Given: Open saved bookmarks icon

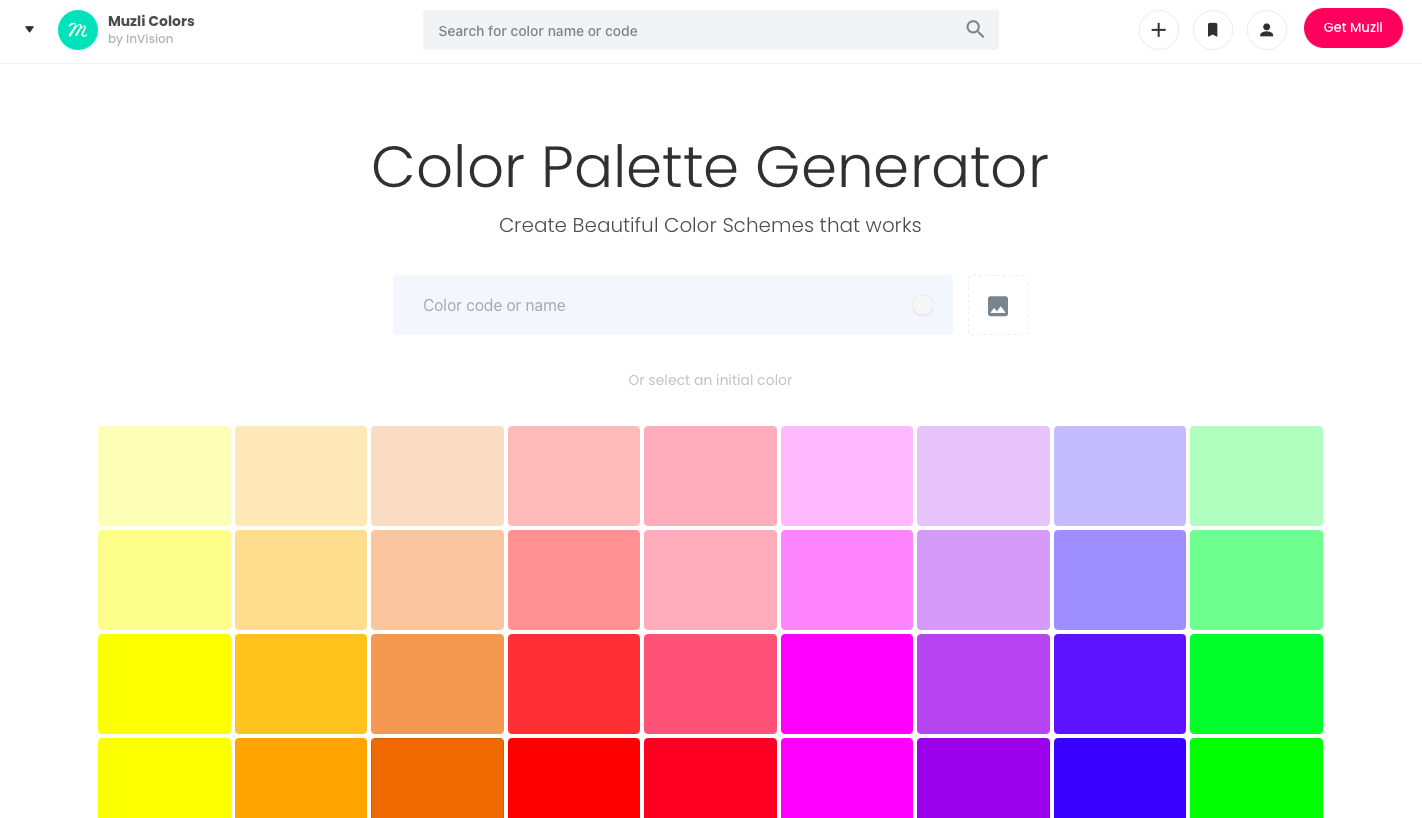Looking at the screenshot, I should 1213,30.
